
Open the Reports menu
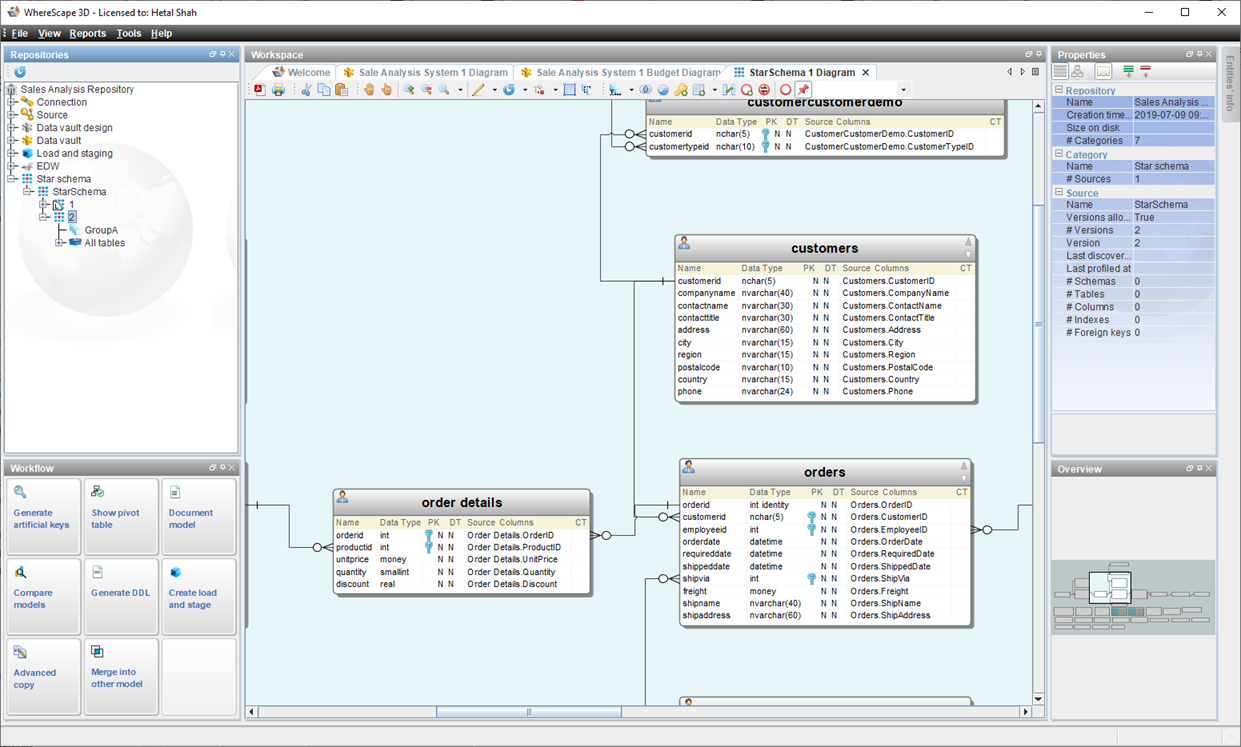(87, 33)
